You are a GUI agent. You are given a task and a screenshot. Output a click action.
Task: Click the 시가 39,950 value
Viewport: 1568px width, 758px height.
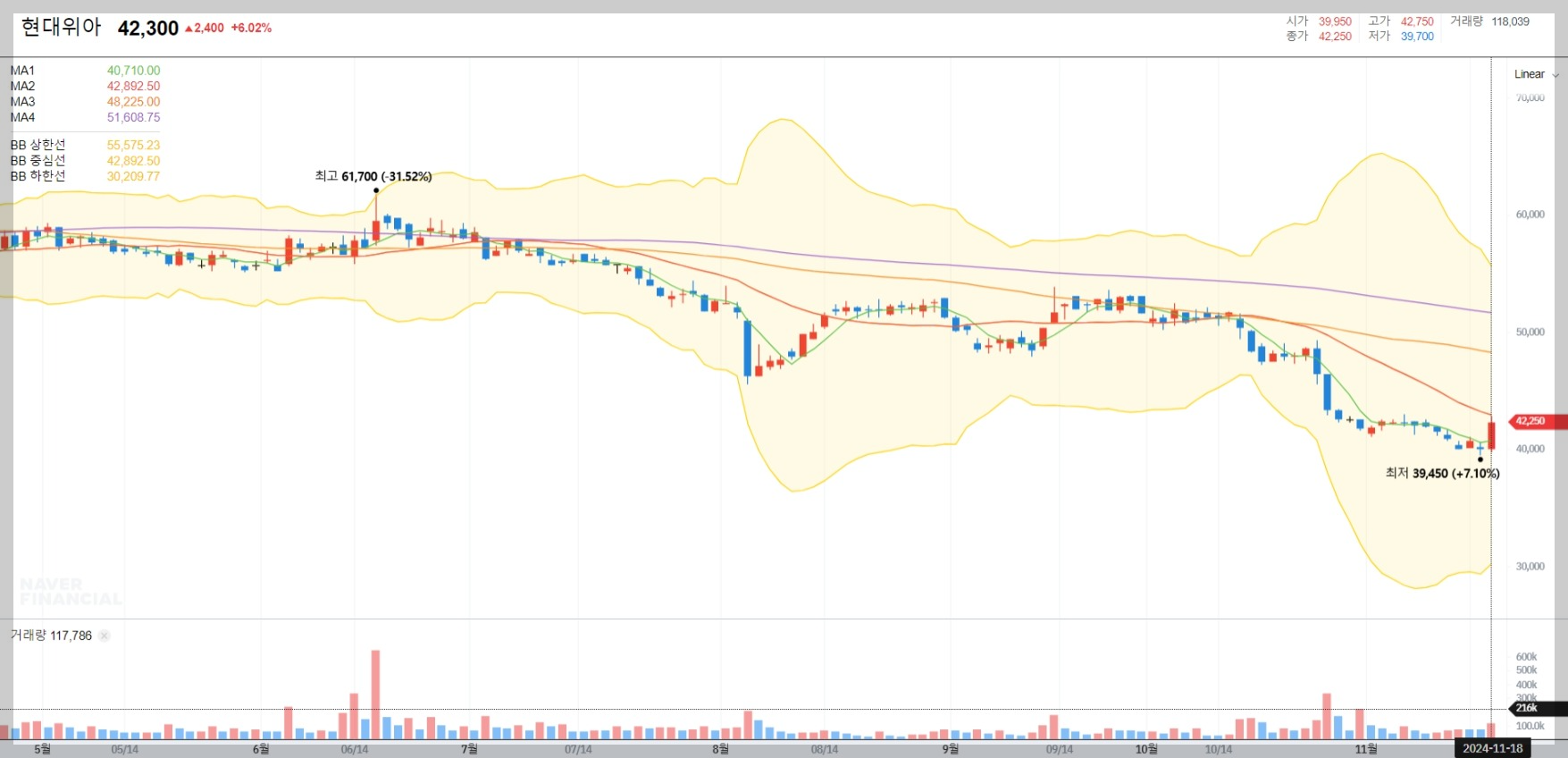(x=1335, y=21)
